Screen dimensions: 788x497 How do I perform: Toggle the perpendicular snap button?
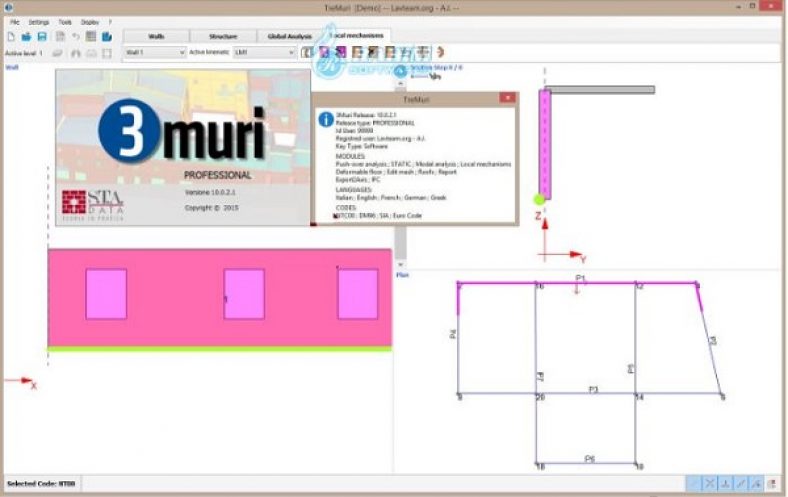tap(725, 484)
